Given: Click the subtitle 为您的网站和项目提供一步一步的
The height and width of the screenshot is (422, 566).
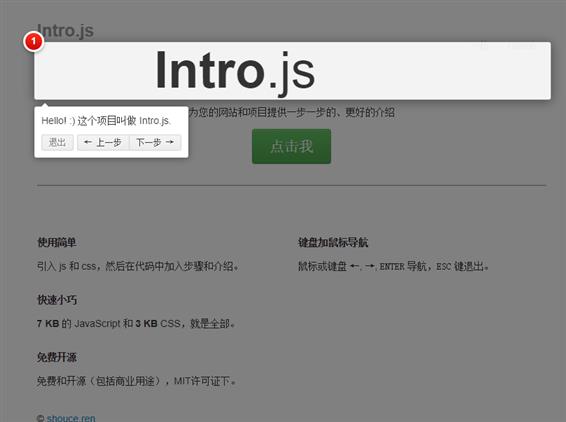Looking at the screenshot, I should pyautogui.click(x=292, y=112).
